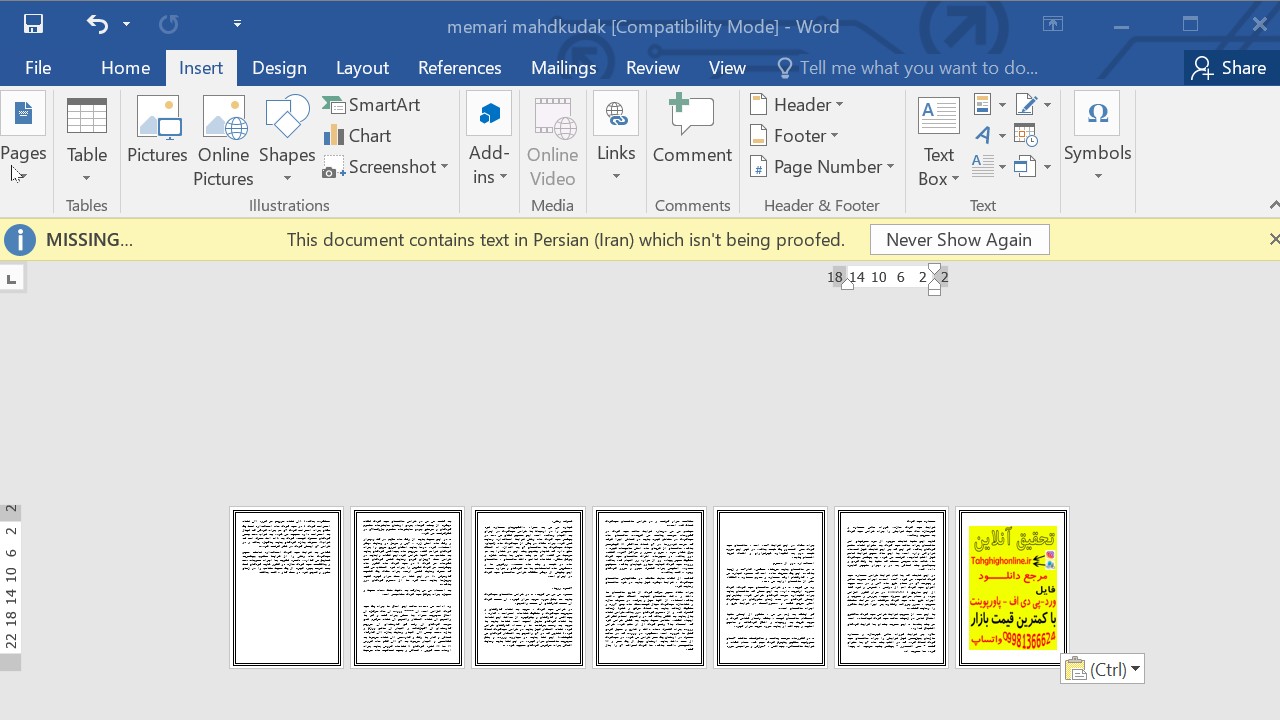Open the Text Box gallery
Viewport: 1280px width, 720px height.
[x=939, y=140]
